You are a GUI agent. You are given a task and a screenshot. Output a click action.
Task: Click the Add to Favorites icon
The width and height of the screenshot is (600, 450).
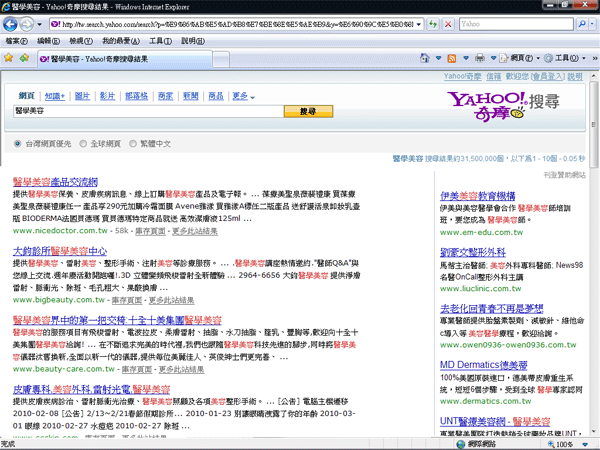(x=24, y=58)
